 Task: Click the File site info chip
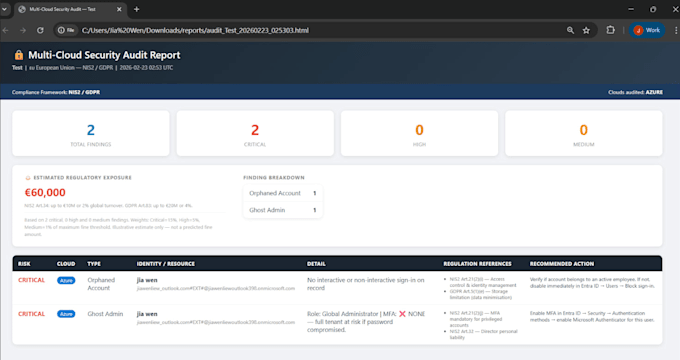tap(67, 30)
